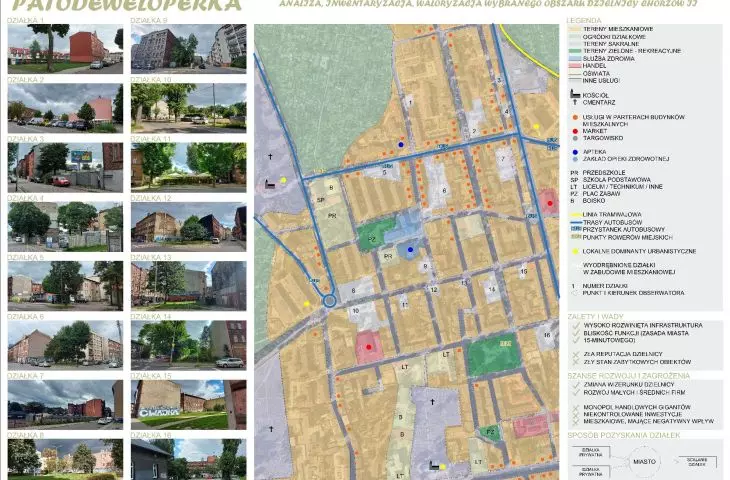The height and width of the screenshot is (480, 730).
Task: Click the ZALETY I WADY heading
Action: tap(595, 317)
